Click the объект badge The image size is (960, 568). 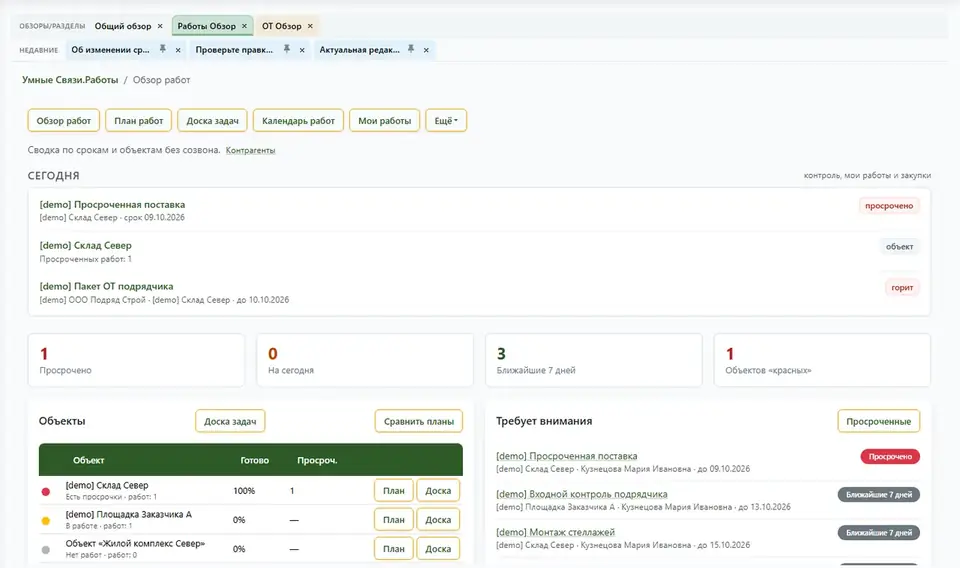899,247
